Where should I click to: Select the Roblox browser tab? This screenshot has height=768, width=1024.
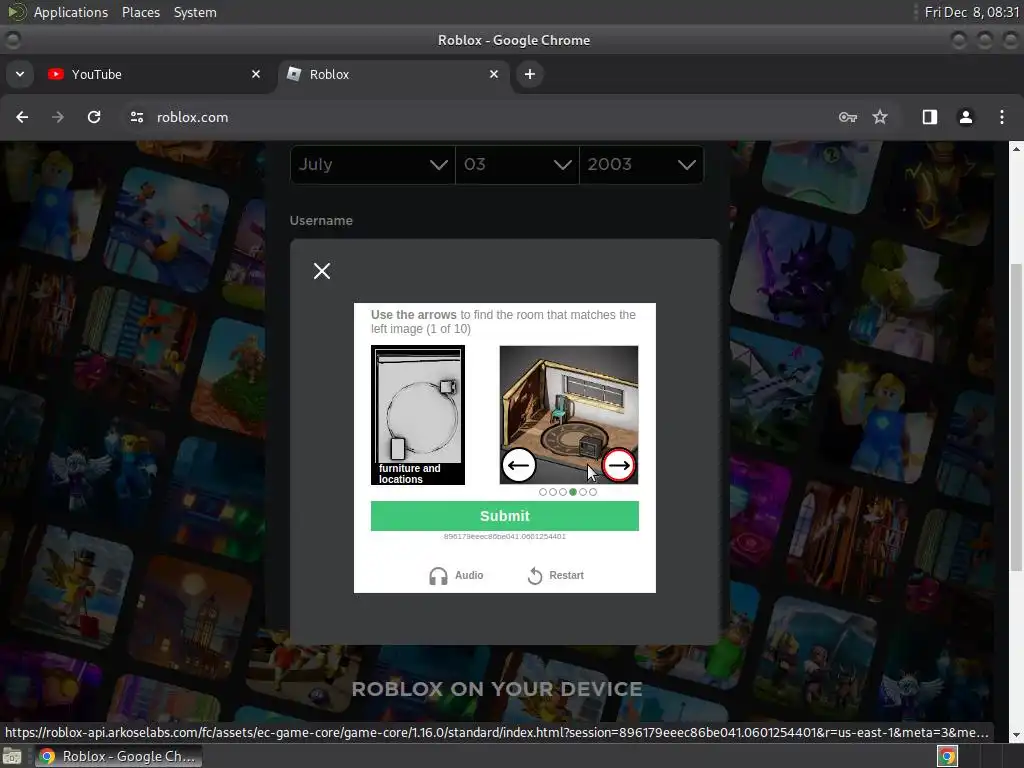pos(394,74)
